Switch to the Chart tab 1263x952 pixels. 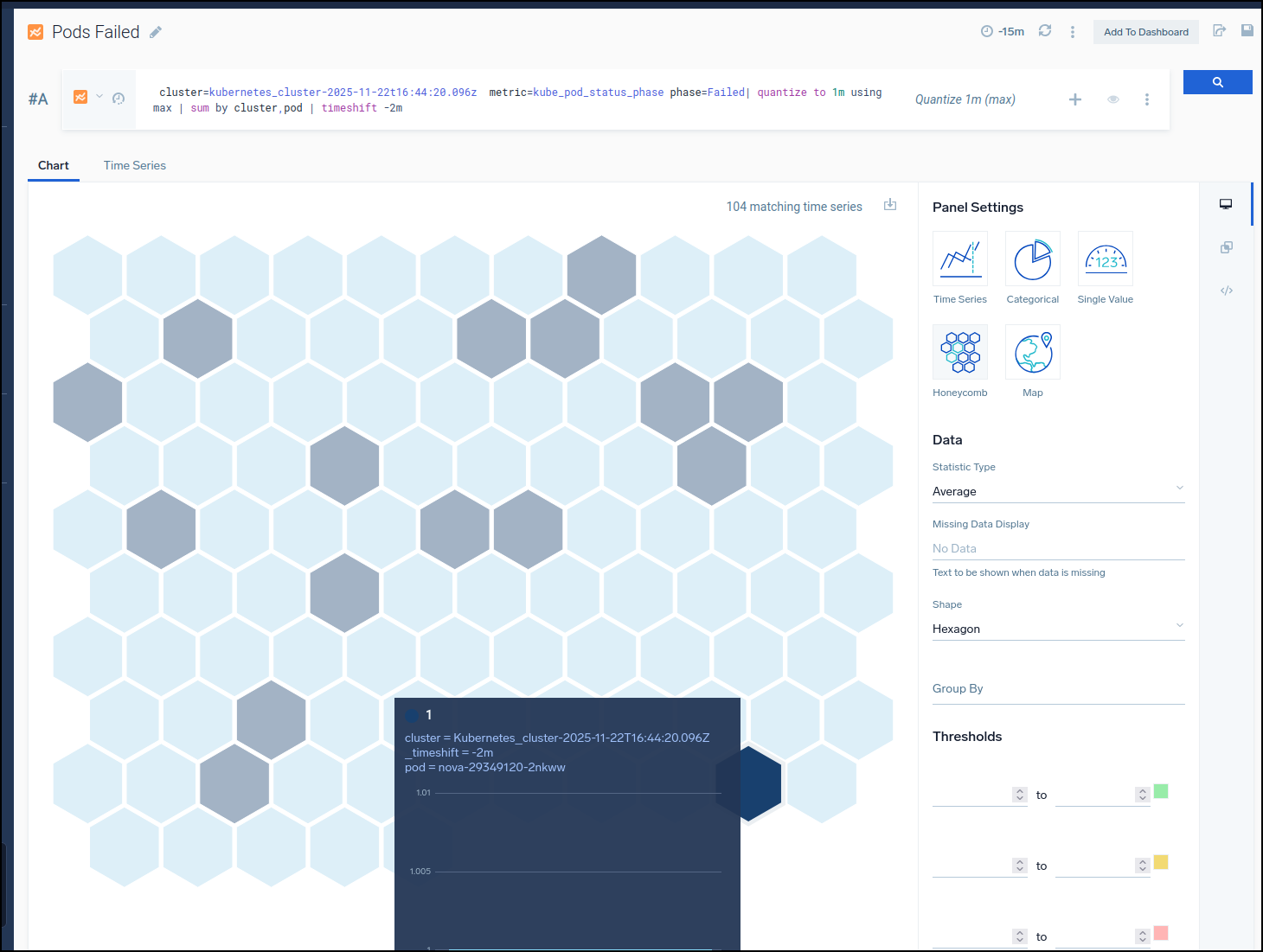(54, 165)
